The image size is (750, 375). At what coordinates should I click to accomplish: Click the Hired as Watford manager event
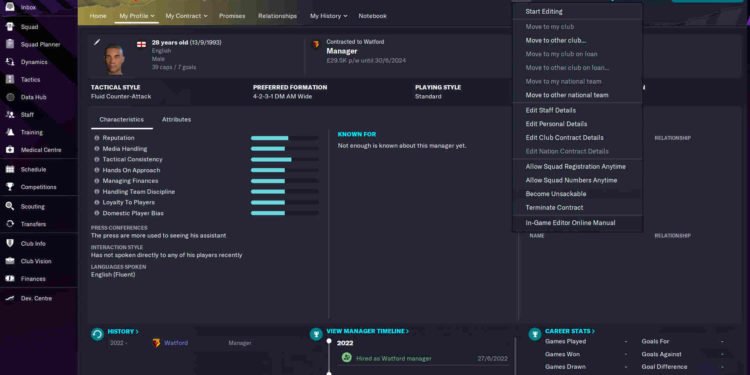coord(394,358)
